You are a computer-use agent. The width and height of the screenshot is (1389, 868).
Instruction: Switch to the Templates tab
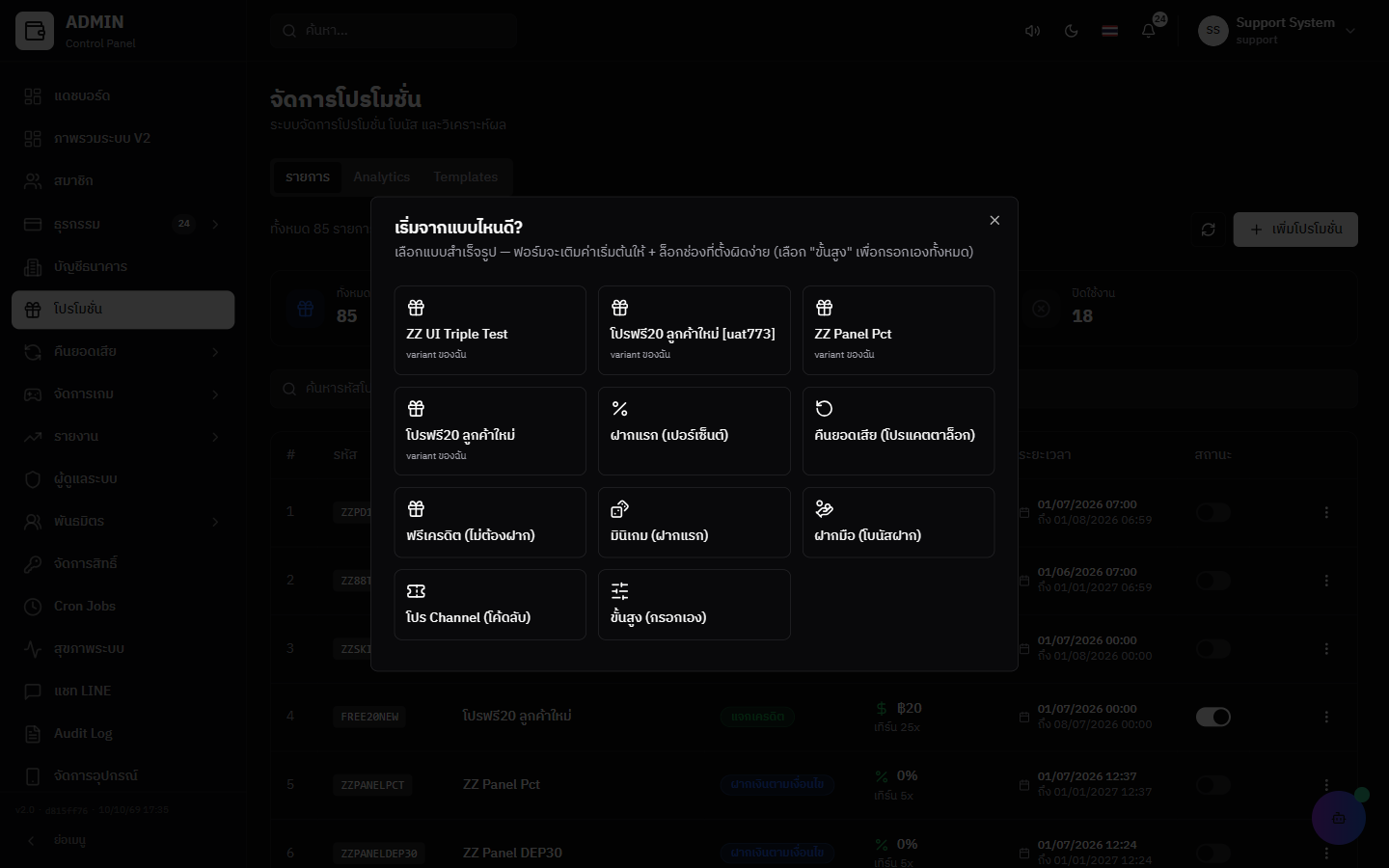(466, 177)
